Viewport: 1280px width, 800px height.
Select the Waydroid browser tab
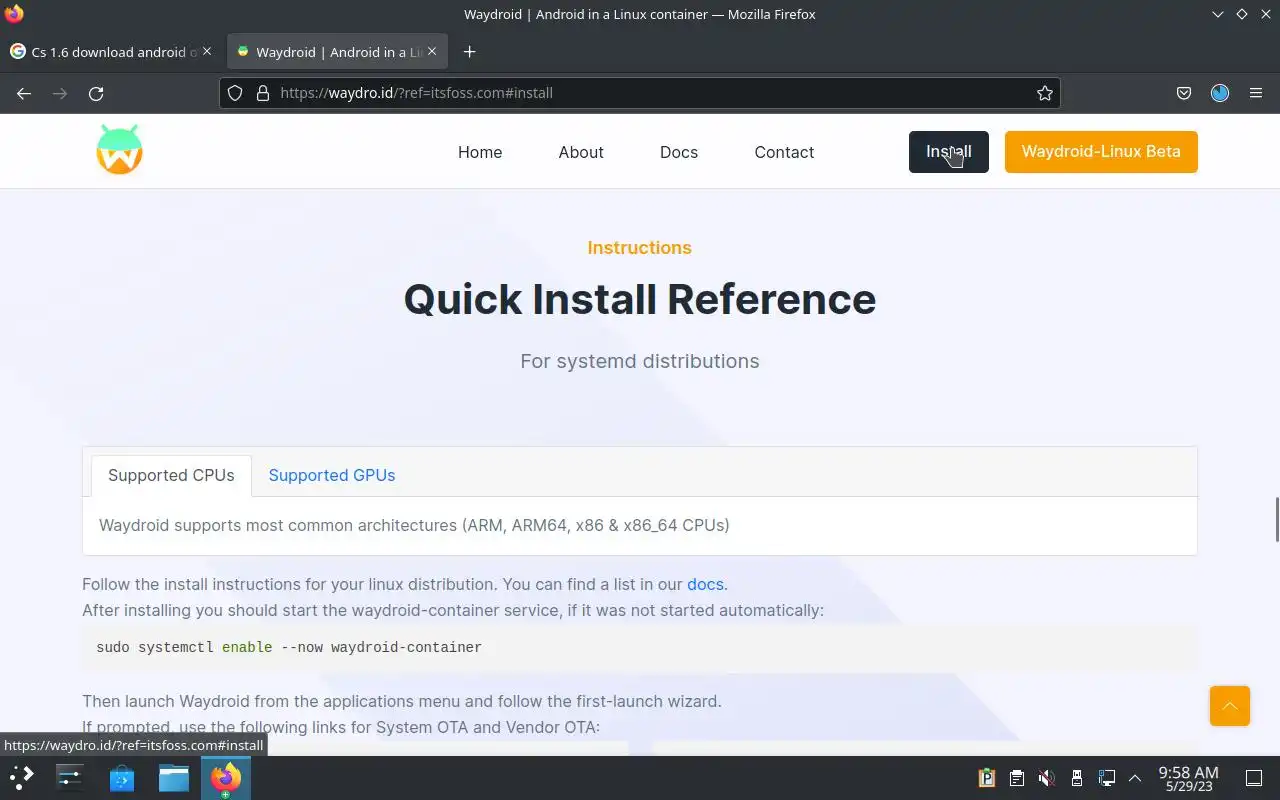pos(337,52)
